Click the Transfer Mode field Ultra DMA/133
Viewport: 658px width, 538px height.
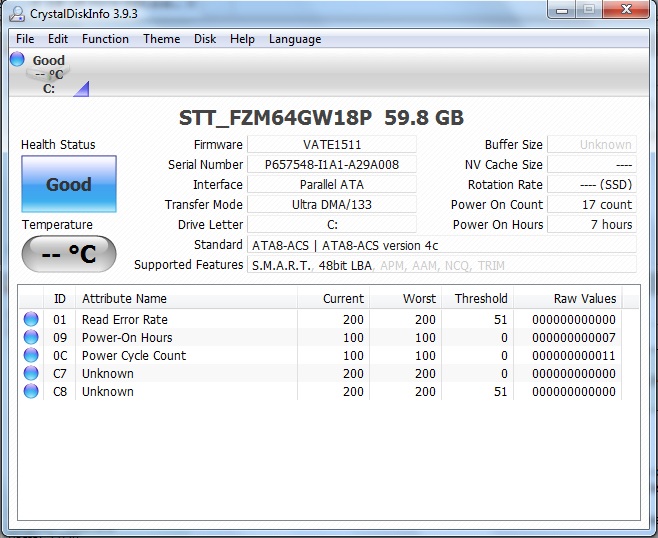point(332,204)
